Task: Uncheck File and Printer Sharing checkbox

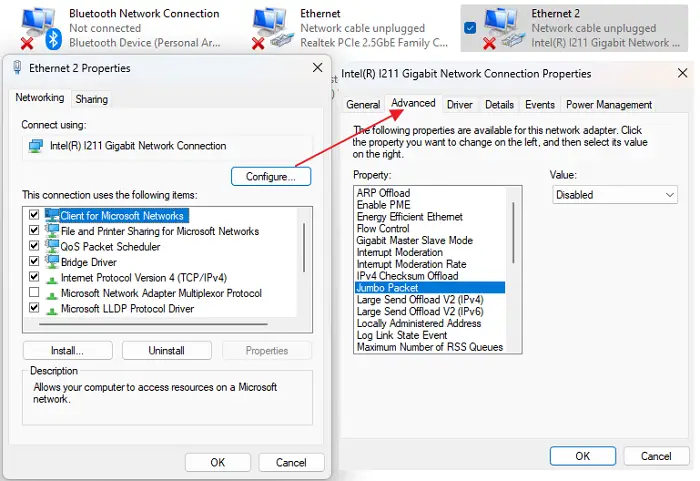Action: point(34,231)
